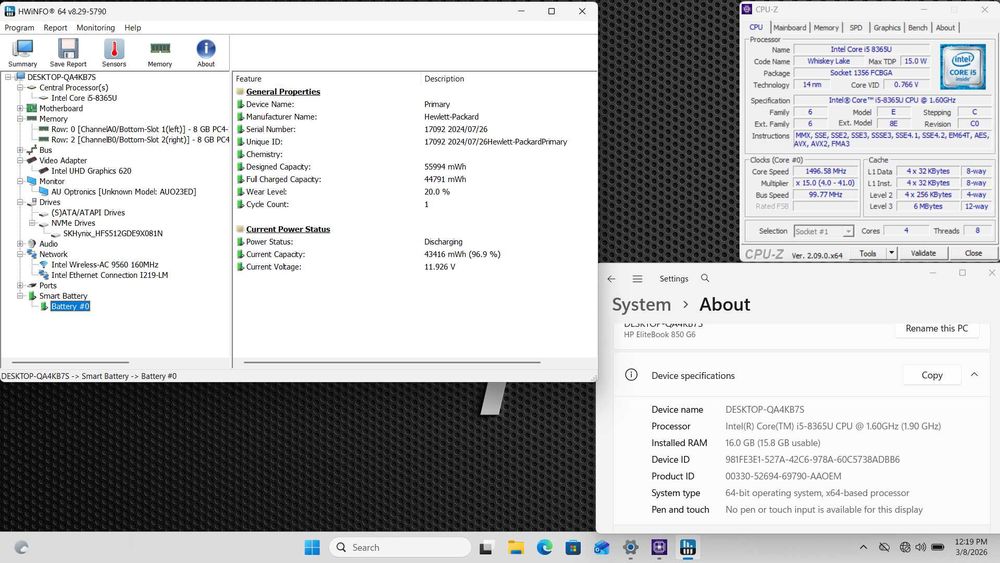Click the Intel Core i5 logo in CPU-Z
This screenshot has width=1000, height=563.
[962, 66]
